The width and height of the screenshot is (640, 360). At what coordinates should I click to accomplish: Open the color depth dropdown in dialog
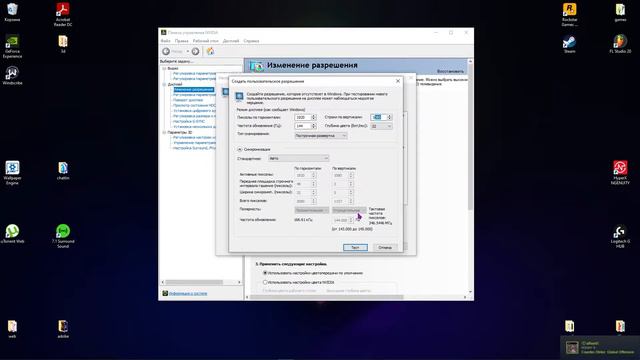pyautogui.click(x=381, y=126)
